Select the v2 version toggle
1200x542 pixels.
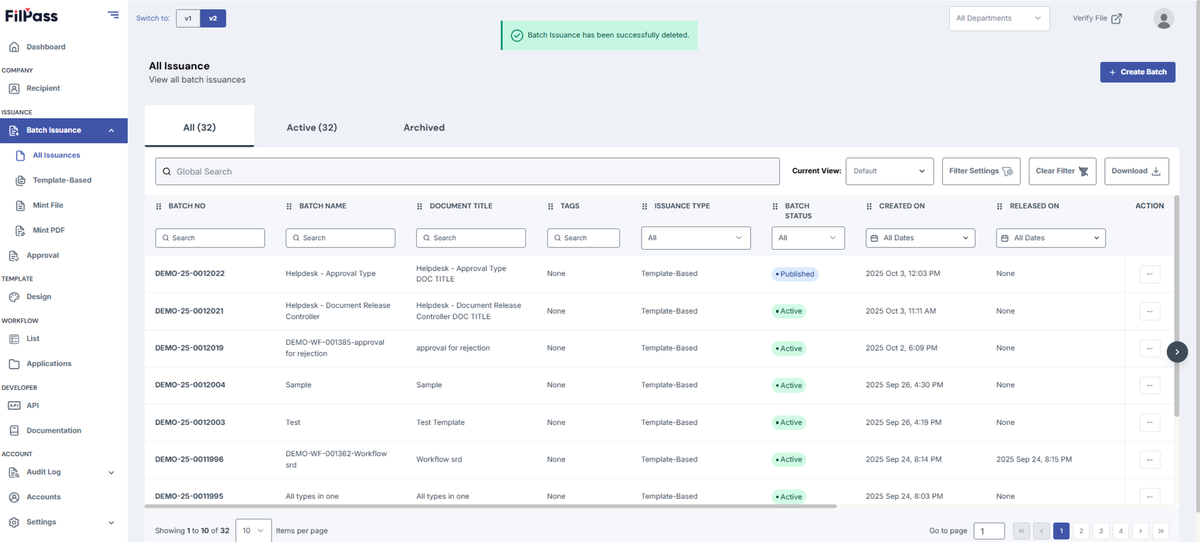click(213, 18)
